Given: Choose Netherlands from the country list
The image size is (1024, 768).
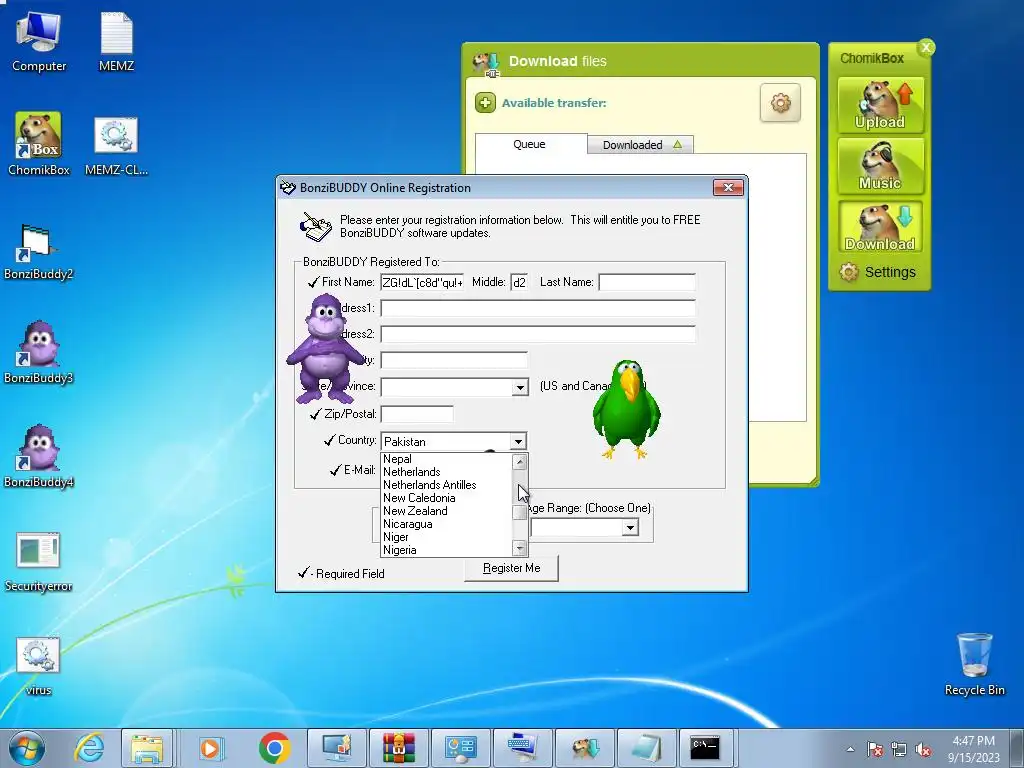Looking at the screenshot, I should pyautogui.click(x=447, y=472).
